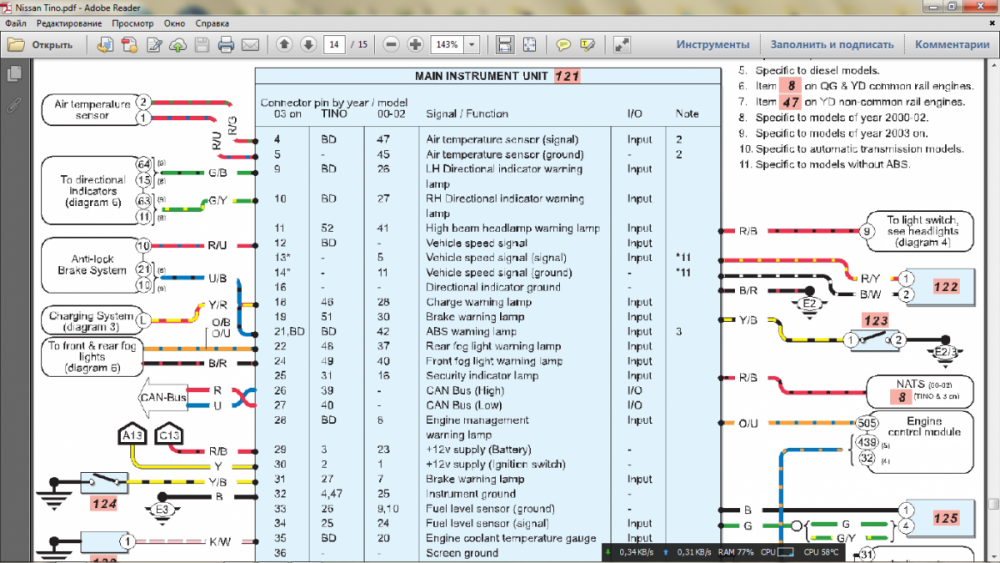
Task: Open attachments paperclip panel in sidebar
Action: click(x=14, y=104)
